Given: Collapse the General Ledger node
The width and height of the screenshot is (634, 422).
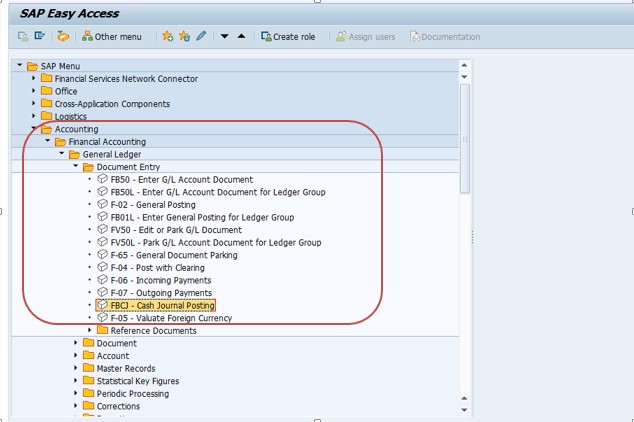Looking at the screenshot, I should tap(62, 153).
